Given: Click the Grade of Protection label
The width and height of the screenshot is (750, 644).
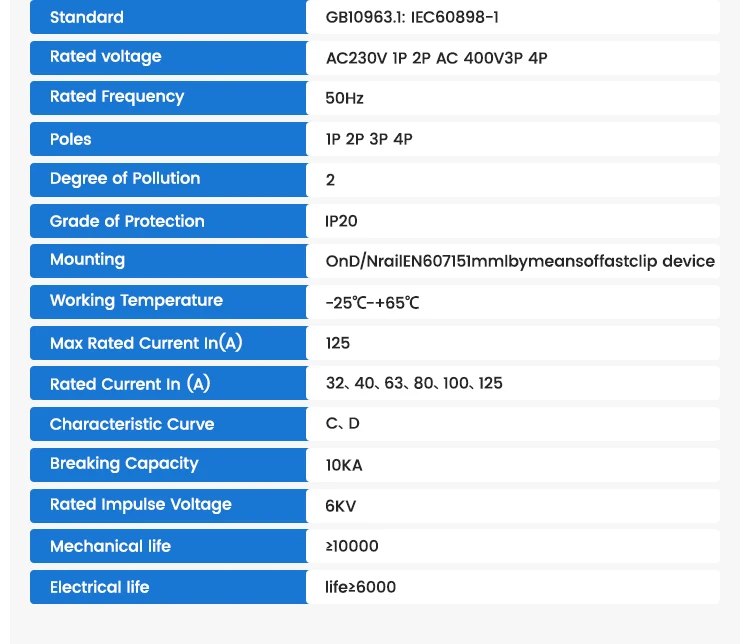Looking at the screenshot, I should pos(127,222).
